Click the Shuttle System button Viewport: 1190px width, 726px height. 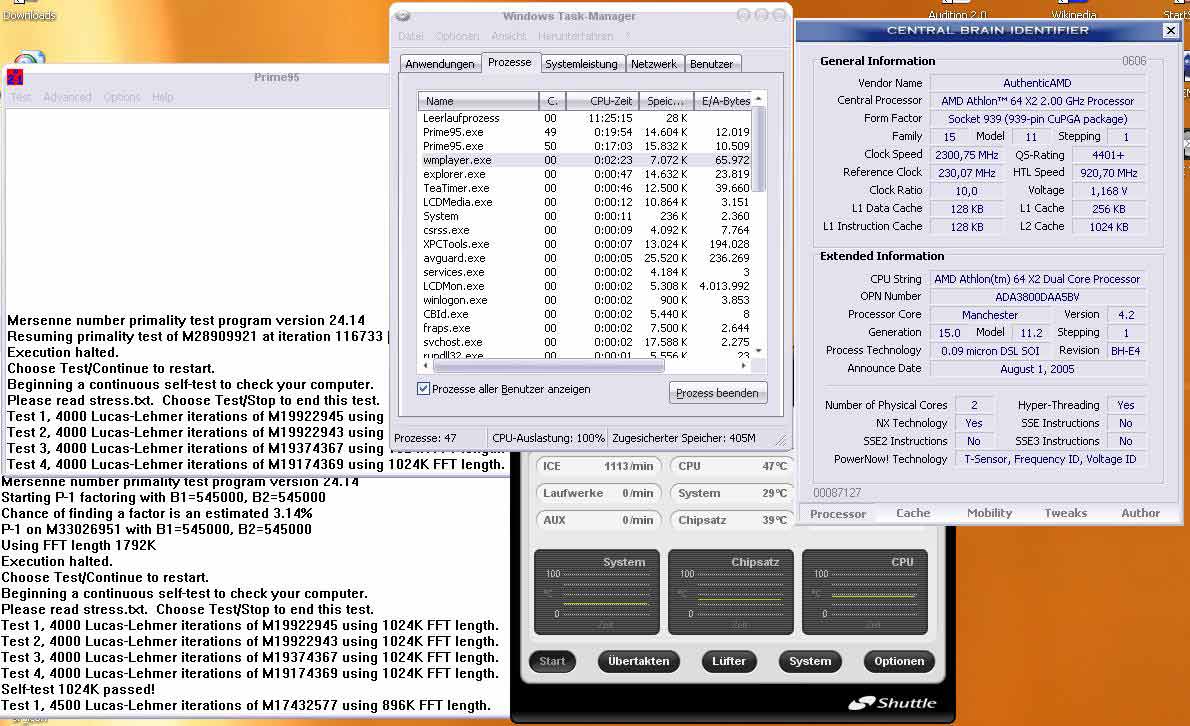(810, 662)
